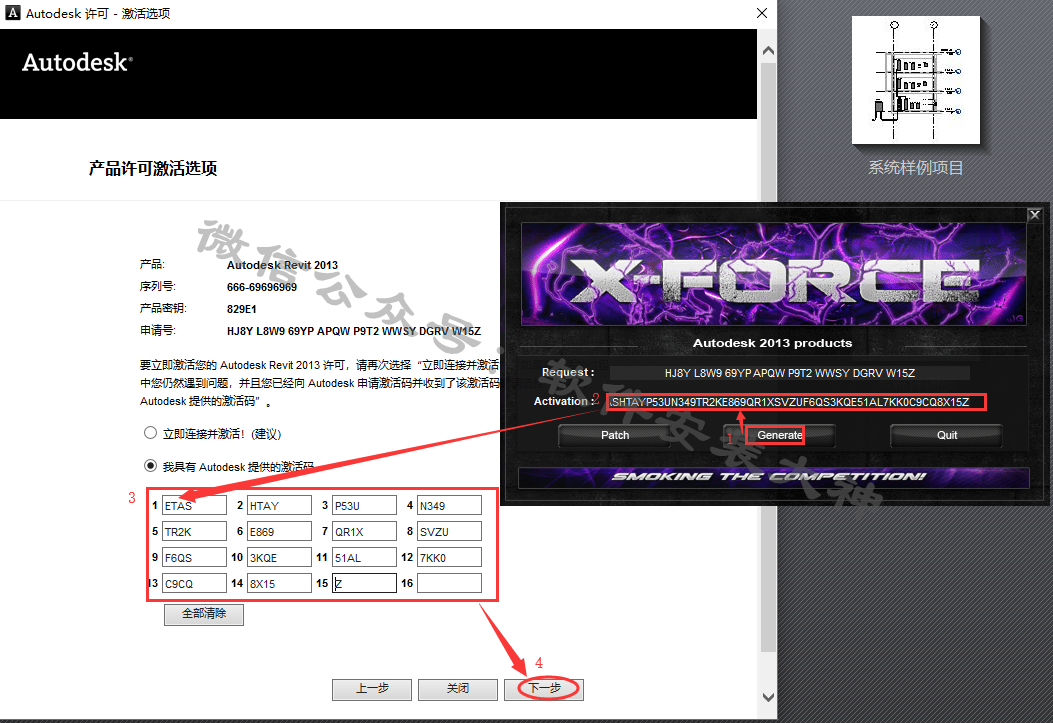
Task: Select the 我具有 Autodesk 提供的激活码 radio option
Action: click(150, 466)
